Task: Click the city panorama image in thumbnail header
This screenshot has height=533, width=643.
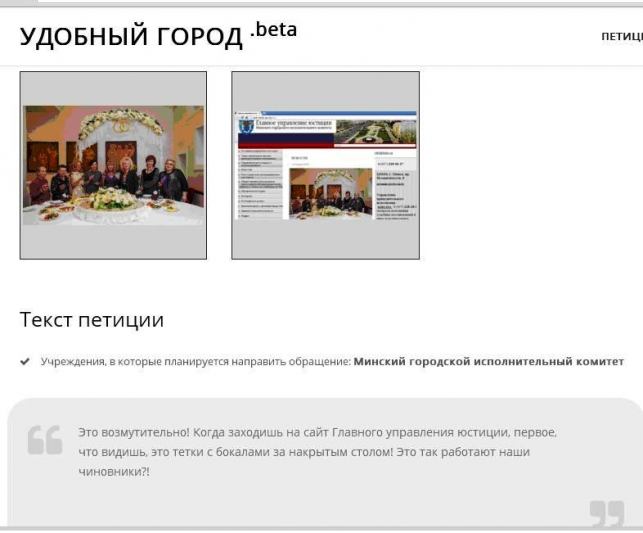Action: click(x=375, y=131)
